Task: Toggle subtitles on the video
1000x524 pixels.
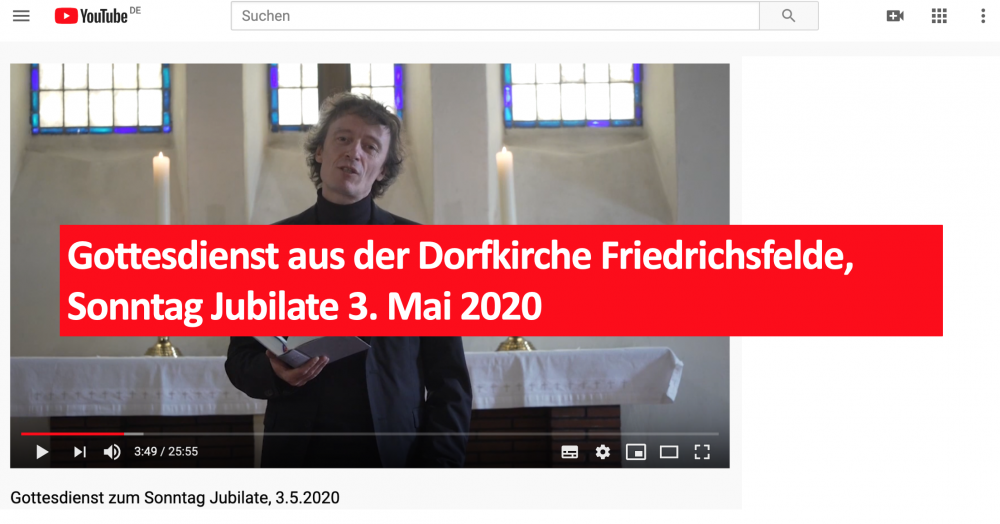Action: coord(570,452)
